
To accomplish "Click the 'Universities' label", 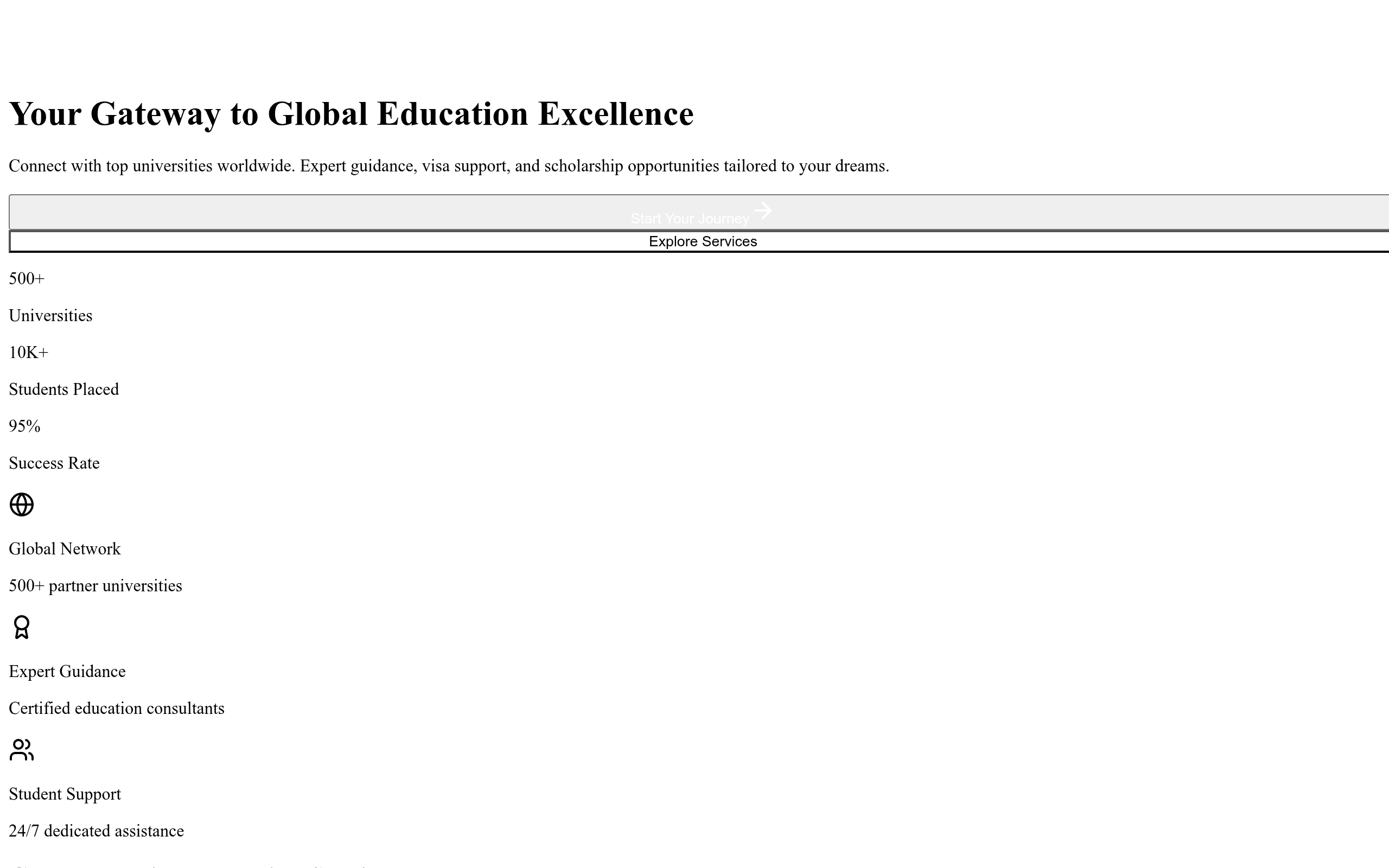I will tap(50, 316).
